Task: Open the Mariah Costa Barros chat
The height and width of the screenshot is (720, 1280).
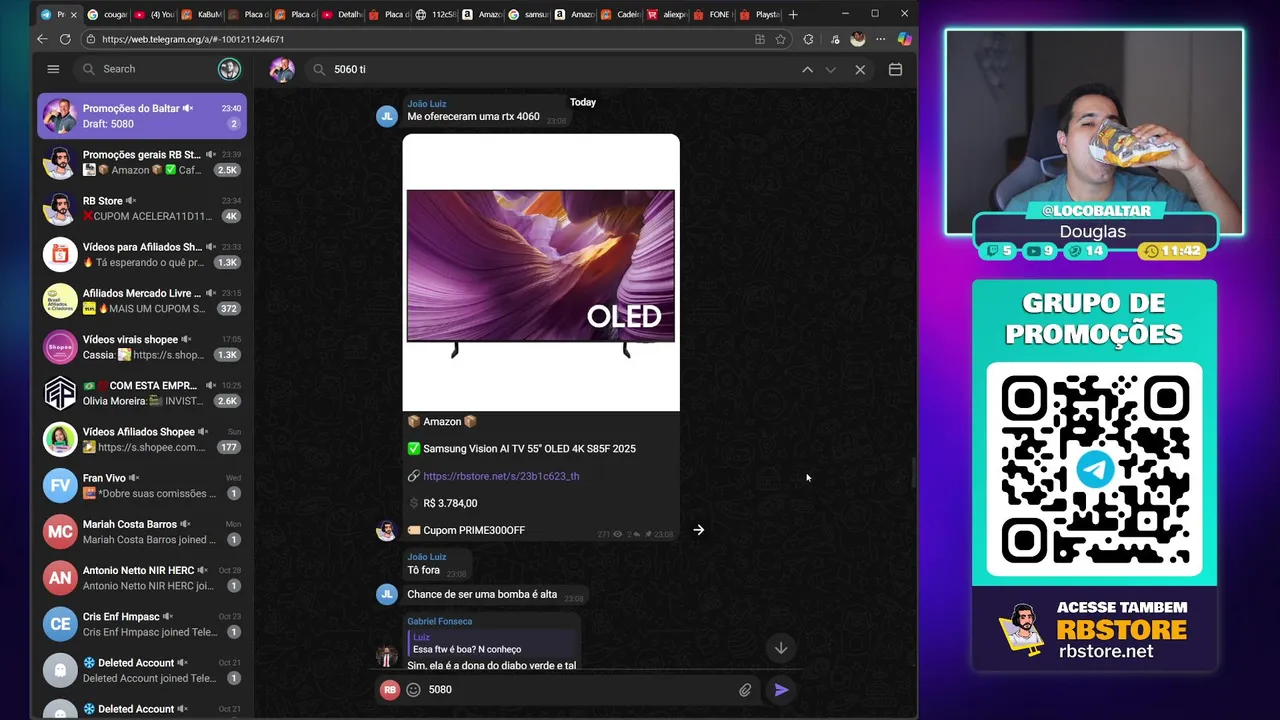Action: (142, 531)
